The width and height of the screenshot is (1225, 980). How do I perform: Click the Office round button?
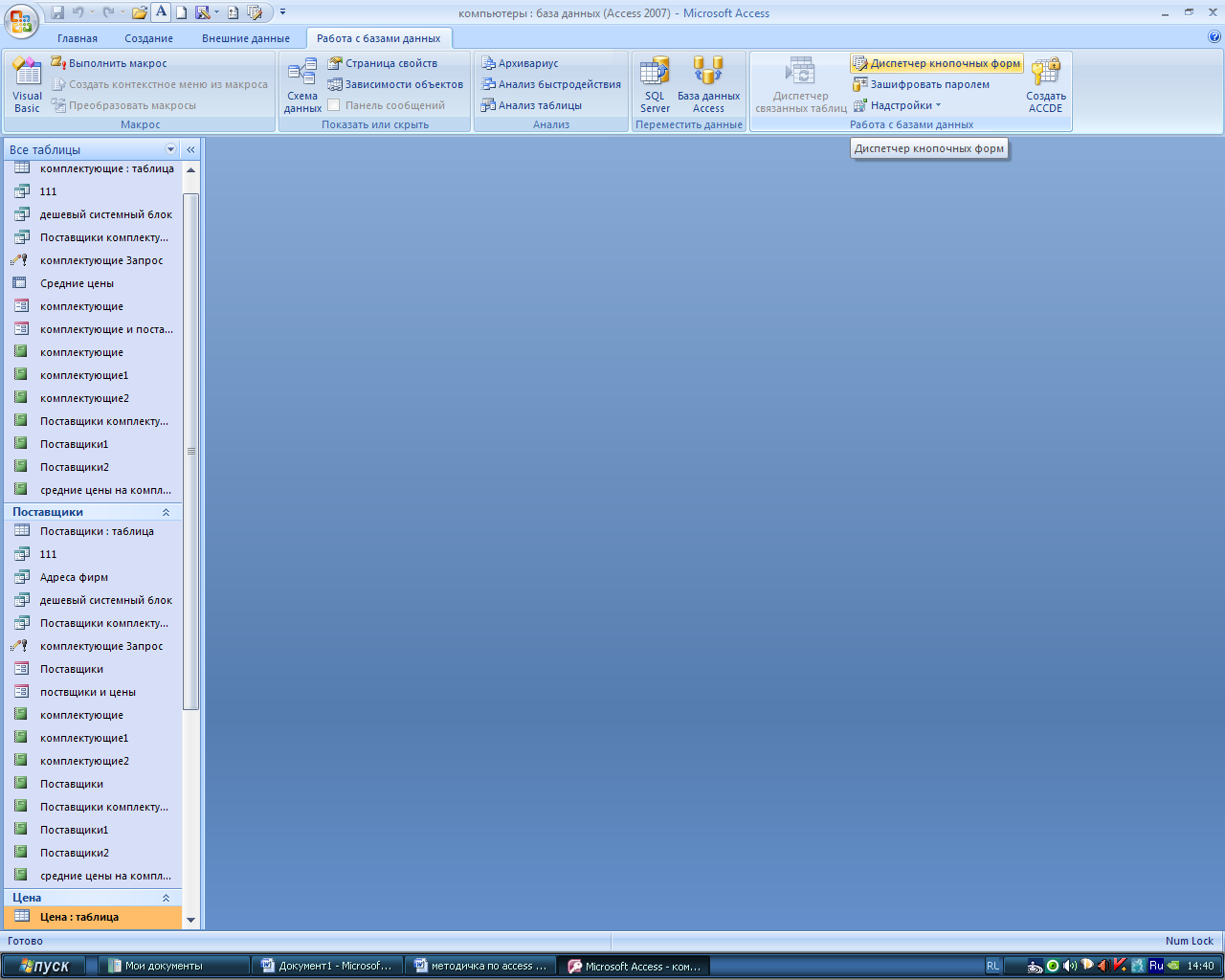pos(21,21)
